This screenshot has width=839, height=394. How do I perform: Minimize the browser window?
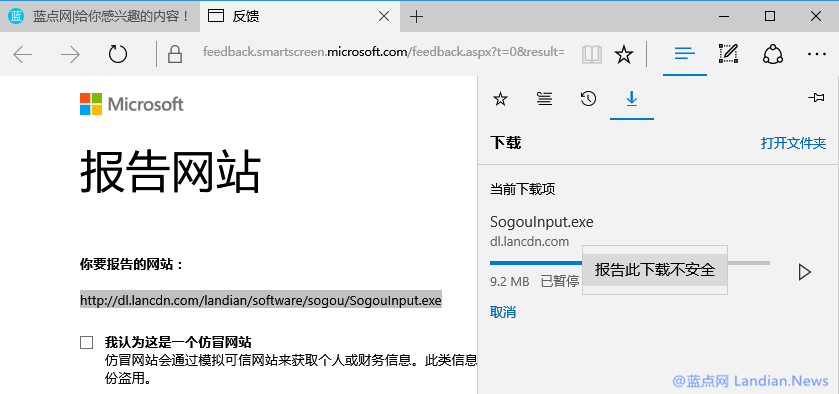point(724,17)
